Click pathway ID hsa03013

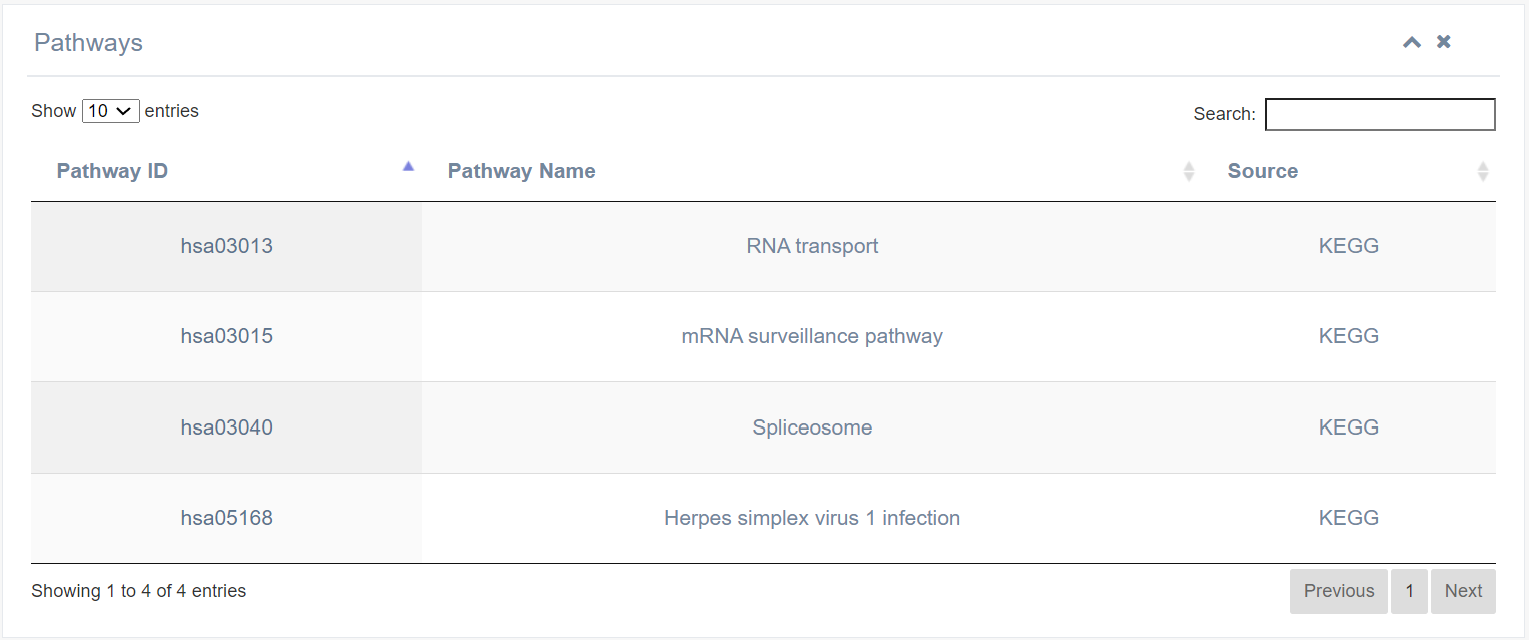[226, 246]
